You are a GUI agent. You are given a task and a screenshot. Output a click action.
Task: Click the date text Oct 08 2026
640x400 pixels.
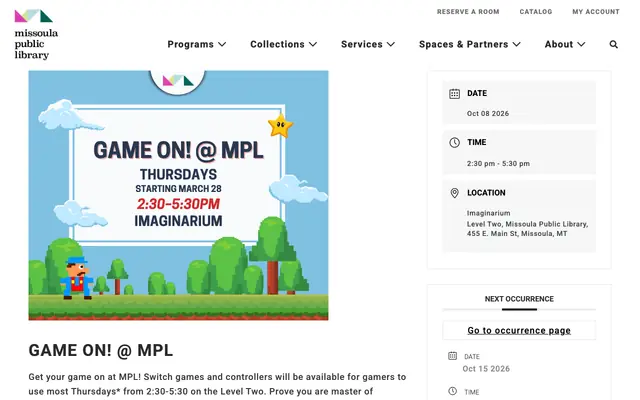pyautogui.click(x=488, y=113)
